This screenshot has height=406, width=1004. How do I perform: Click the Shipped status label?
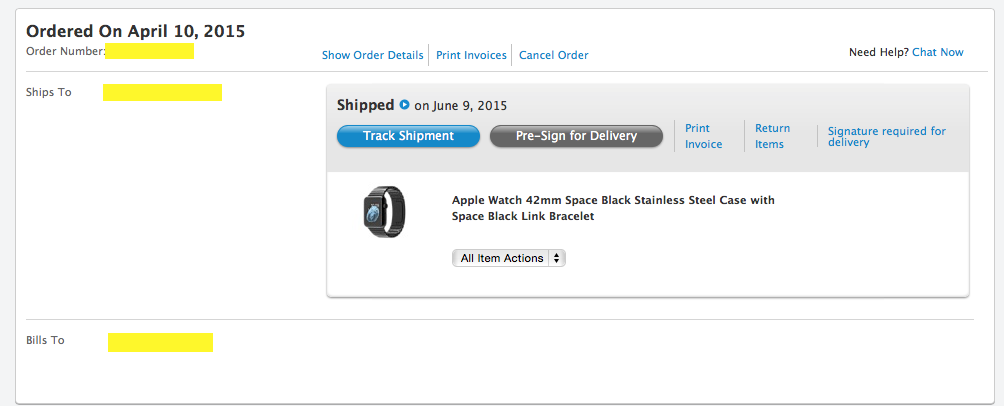tap(365, 105)
